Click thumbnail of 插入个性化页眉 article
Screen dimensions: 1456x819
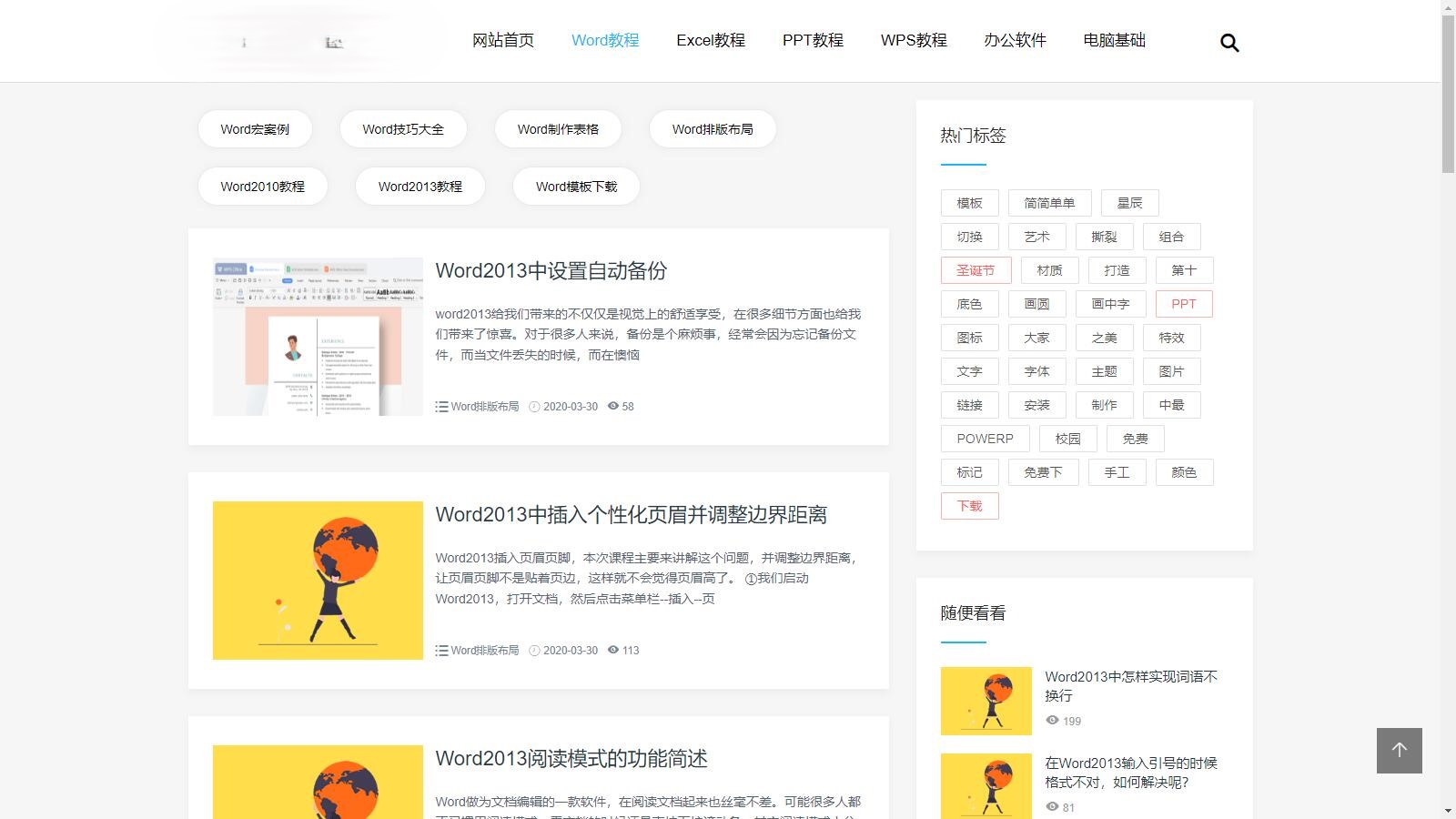click(318, 581)
